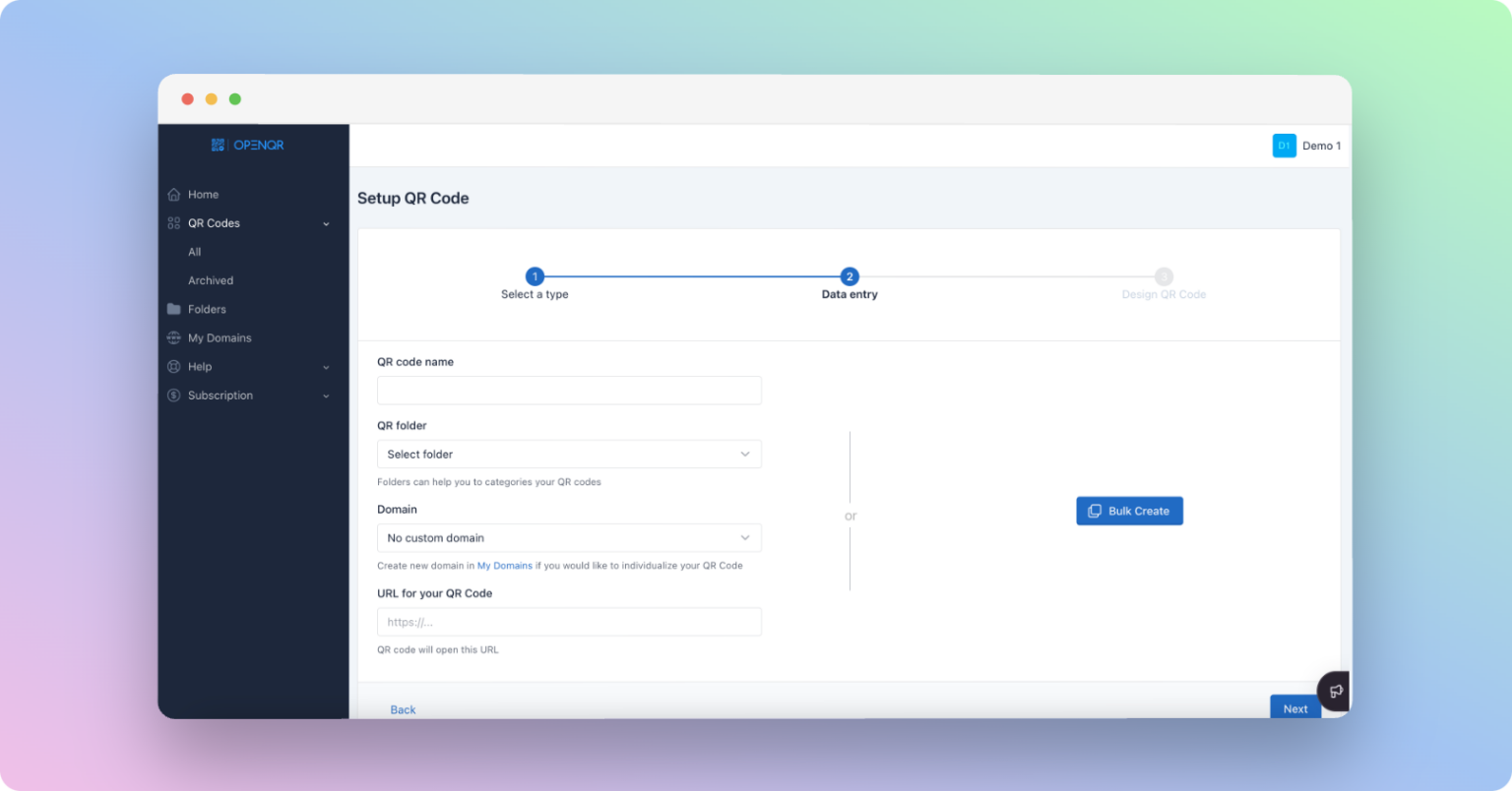Click the Setup QR Code heading
Screen dimensions: 1512x791
[413, 198]
